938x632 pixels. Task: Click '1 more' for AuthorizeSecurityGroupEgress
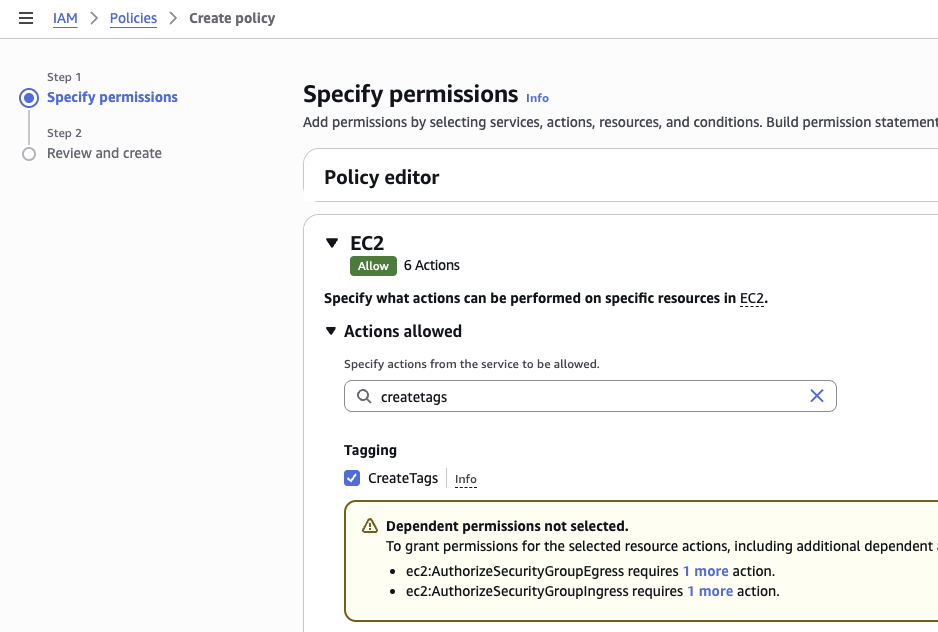tap(705, 571)
